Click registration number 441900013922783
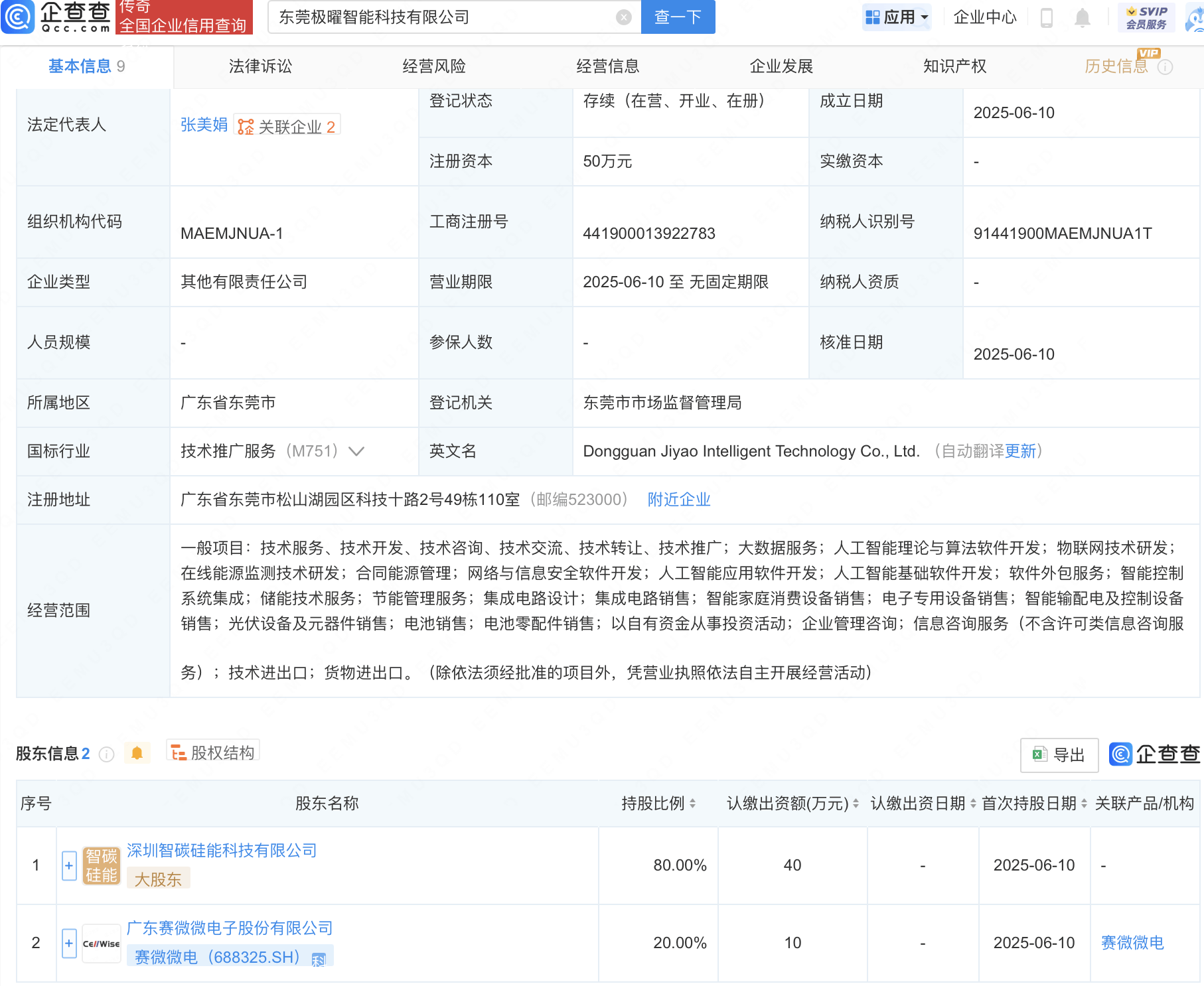The height and width of the screenshot is (986, 1204). point(649,234)
